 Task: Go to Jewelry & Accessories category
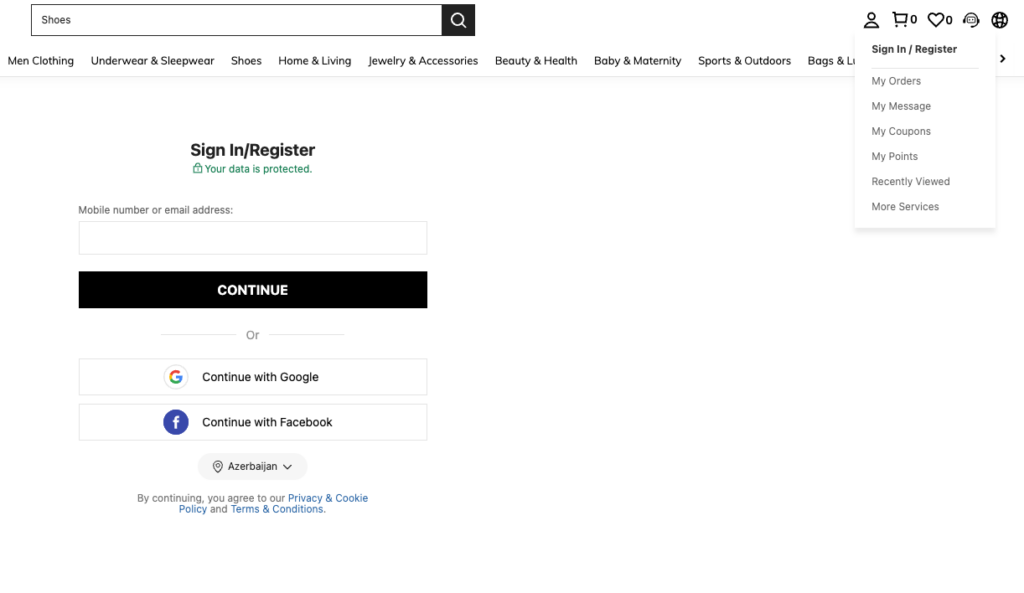pyautogui.click(x=423, y=61)
